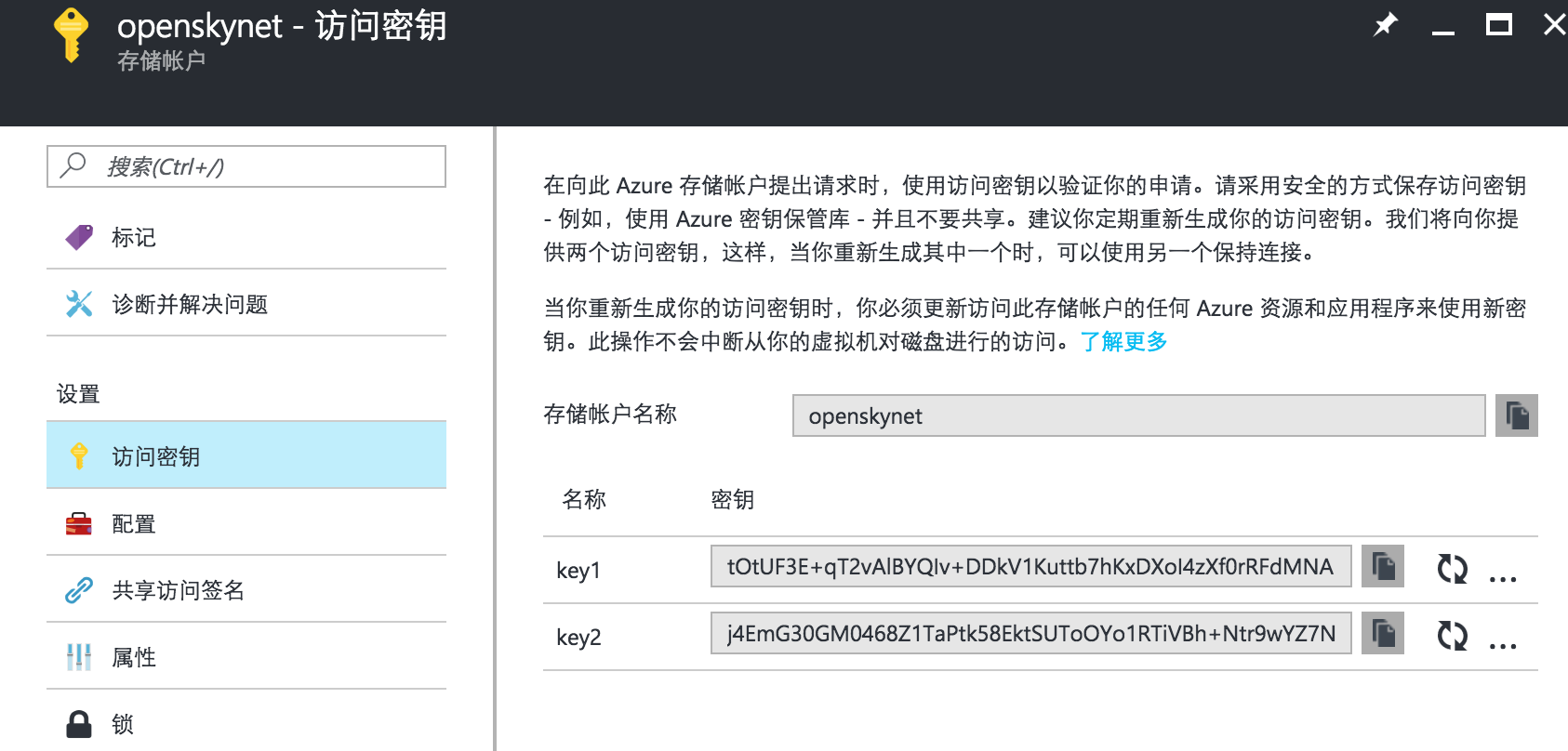Click the red toolbox icon beside 配置
Screen dimensions: 1568x751
(x=79, y=523)
